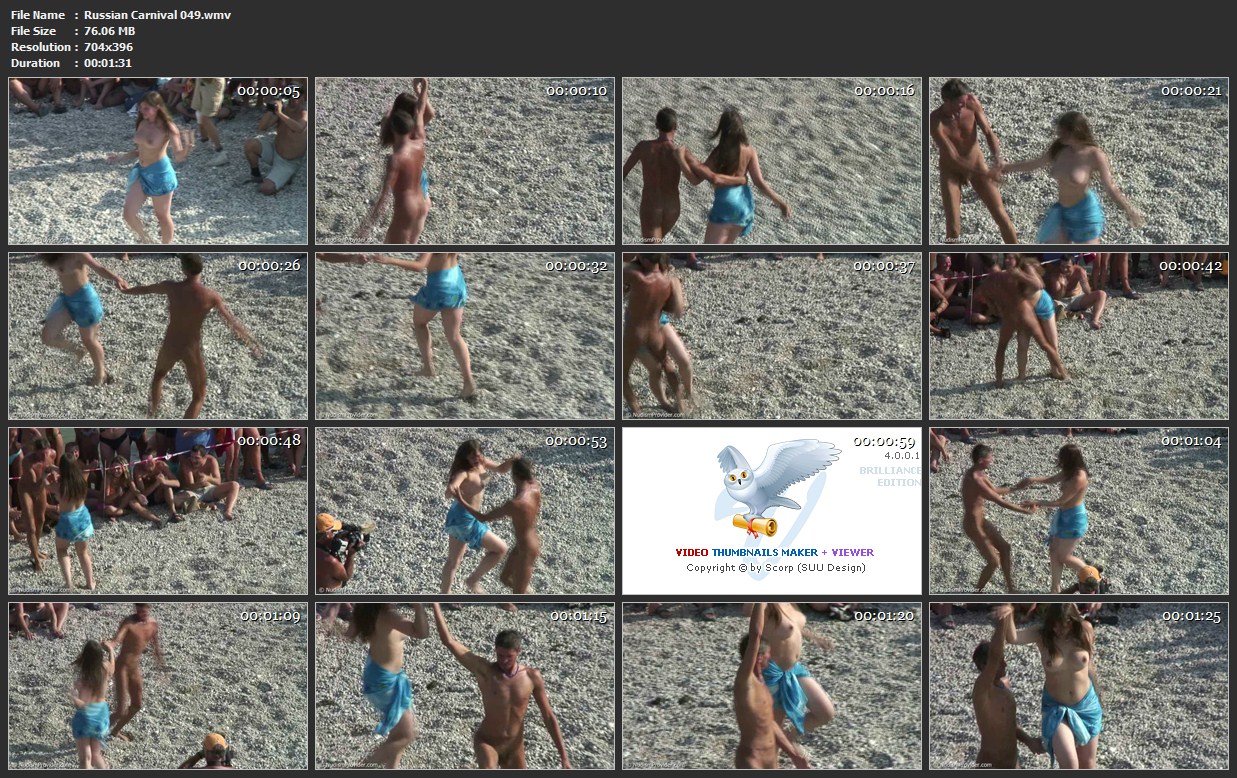Screen dimensions: 1237x778
Task: Click the Copyright by Scorp (SUU Design) text
Action: click(775, 568)
